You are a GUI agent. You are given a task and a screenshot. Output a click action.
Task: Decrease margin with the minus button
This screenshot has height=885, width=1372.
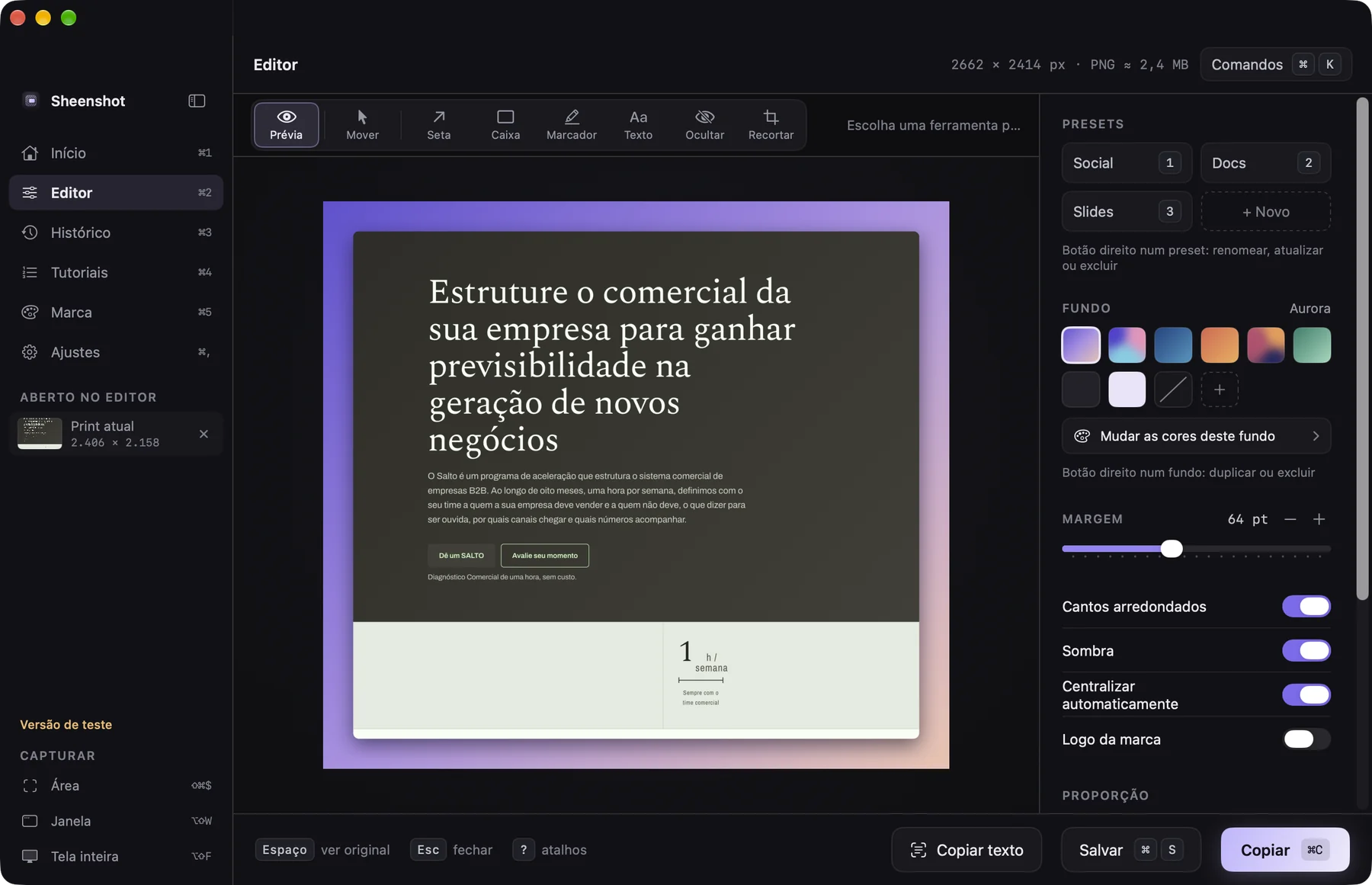point(1290,519)
